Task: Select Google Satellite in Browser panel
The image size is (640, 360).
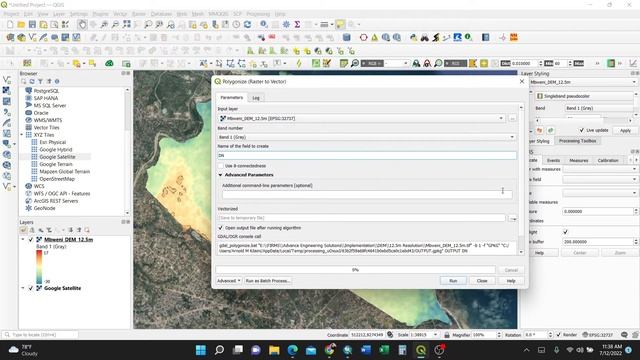Action: click(57, 157)
